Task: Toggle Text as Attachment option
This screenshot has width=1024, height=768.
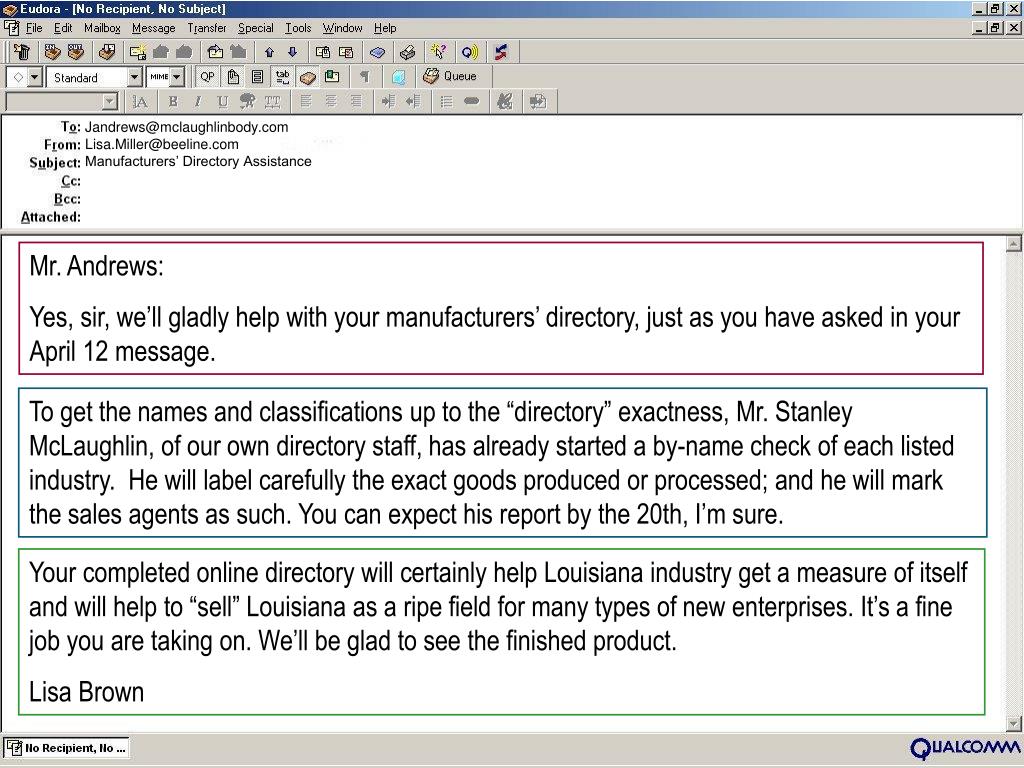Action: tap(233, 76)
